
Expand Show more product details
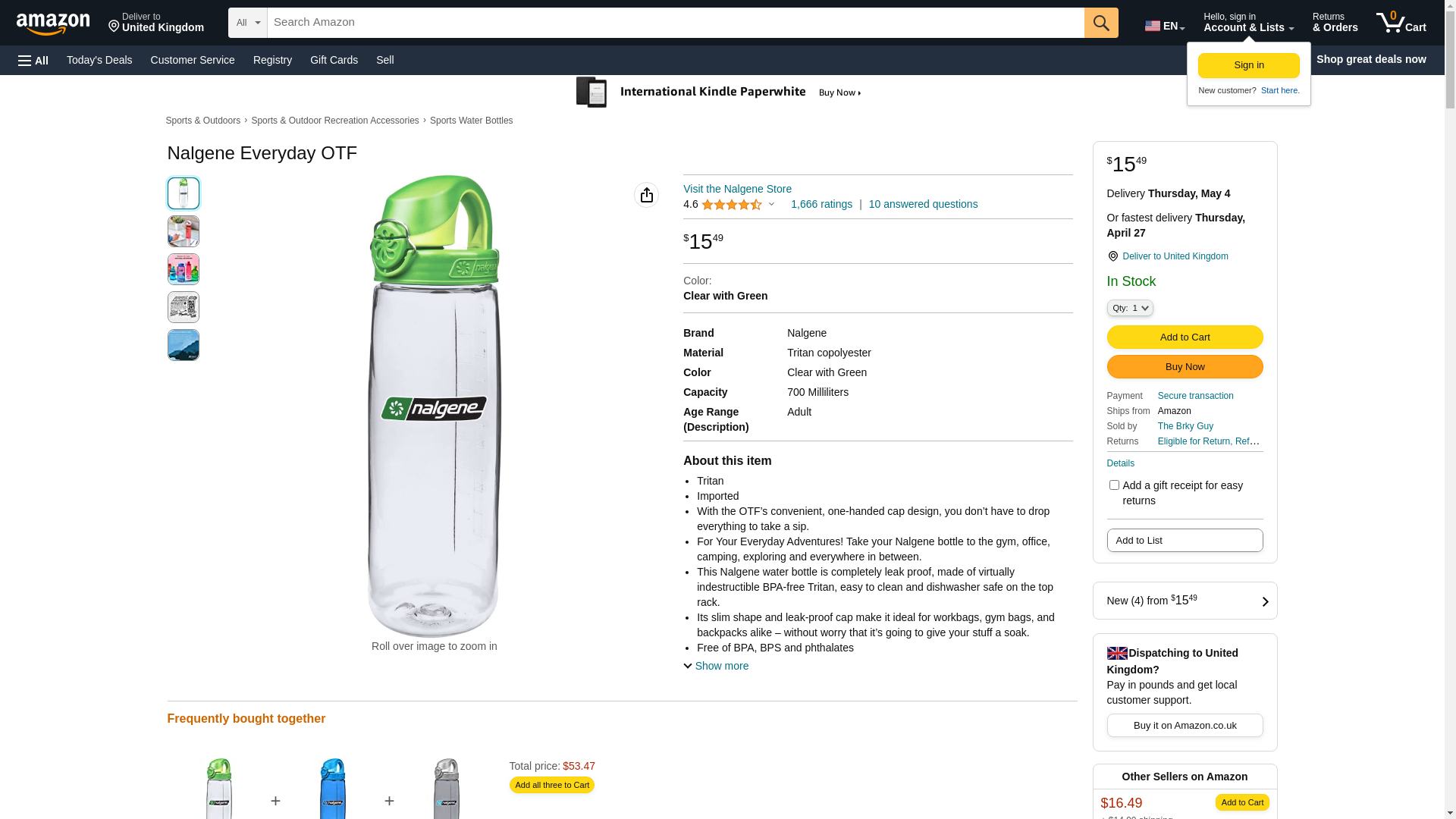(x=716, y=666)
